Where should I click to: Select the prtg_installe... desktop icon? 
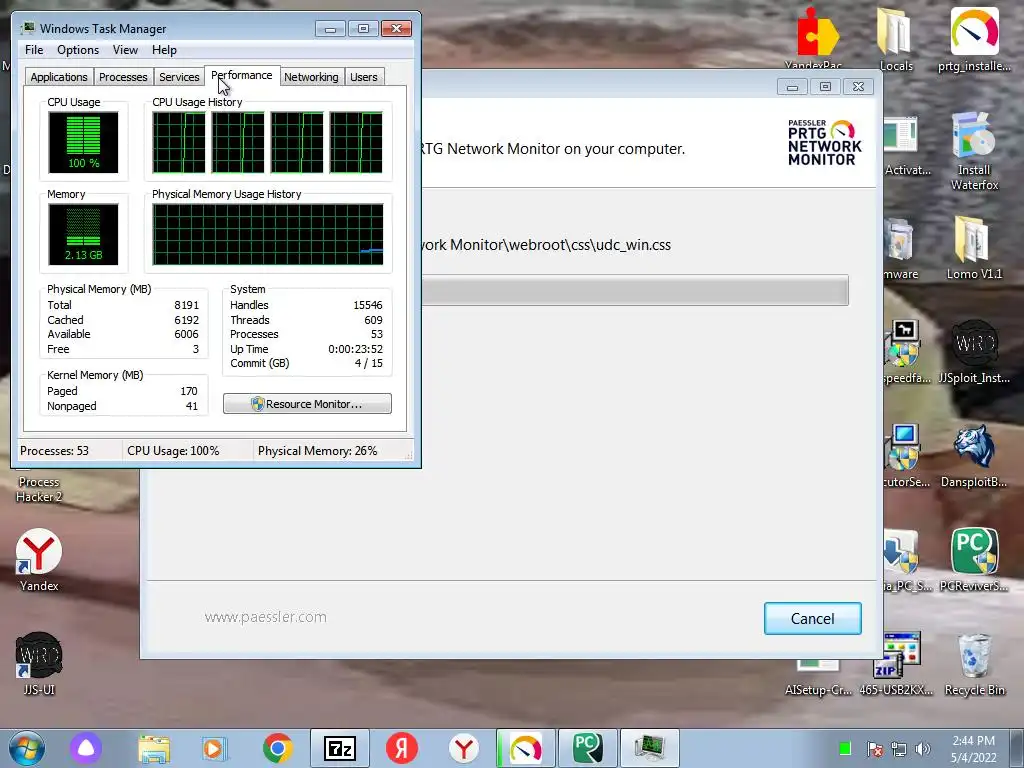(x=974, y=40)
